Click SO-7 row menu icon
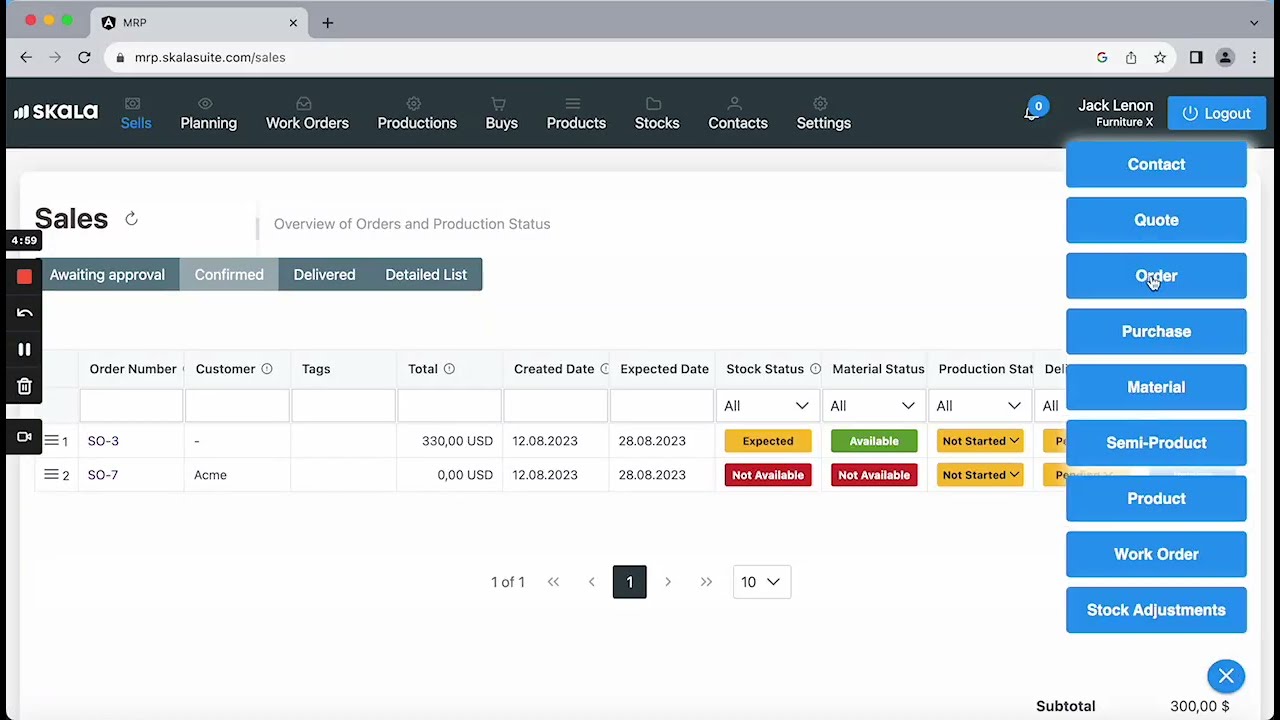 [x=51, y=474]
